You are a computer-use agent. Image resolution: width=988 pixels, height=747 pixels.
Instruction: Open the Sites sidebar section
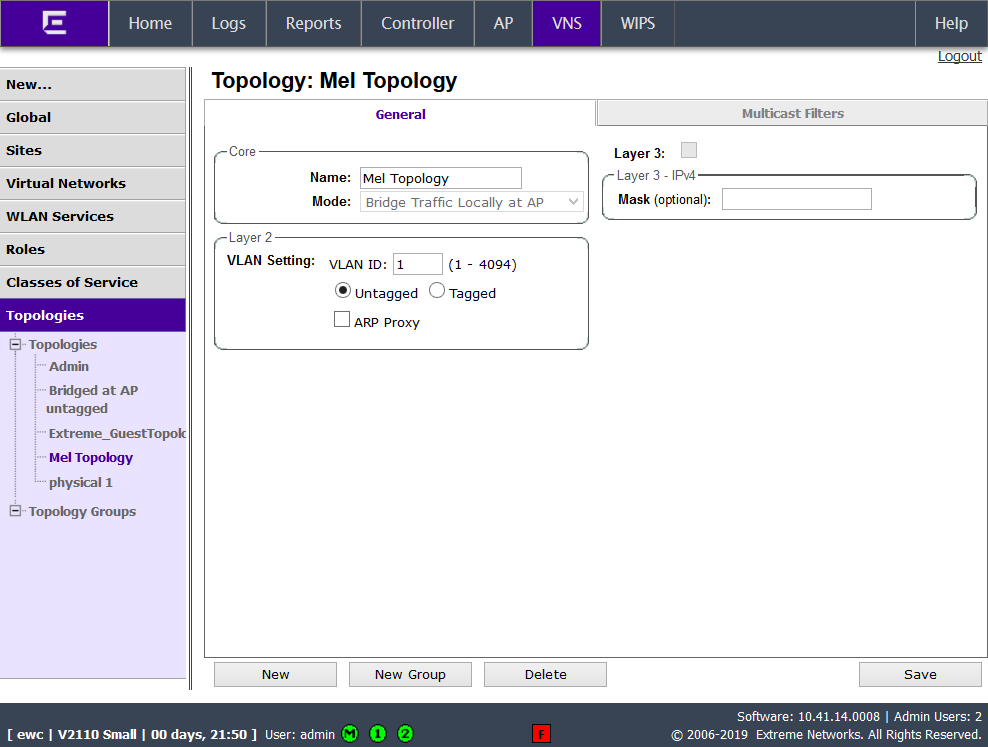[x=93, y=151]
